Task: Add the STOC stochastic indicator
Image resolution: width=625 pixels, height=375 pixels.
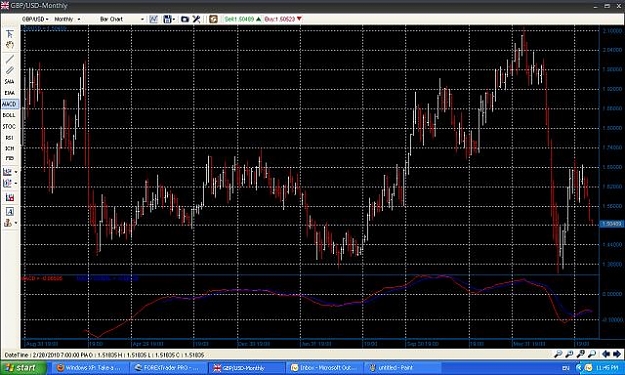Action: pos(9,126)
